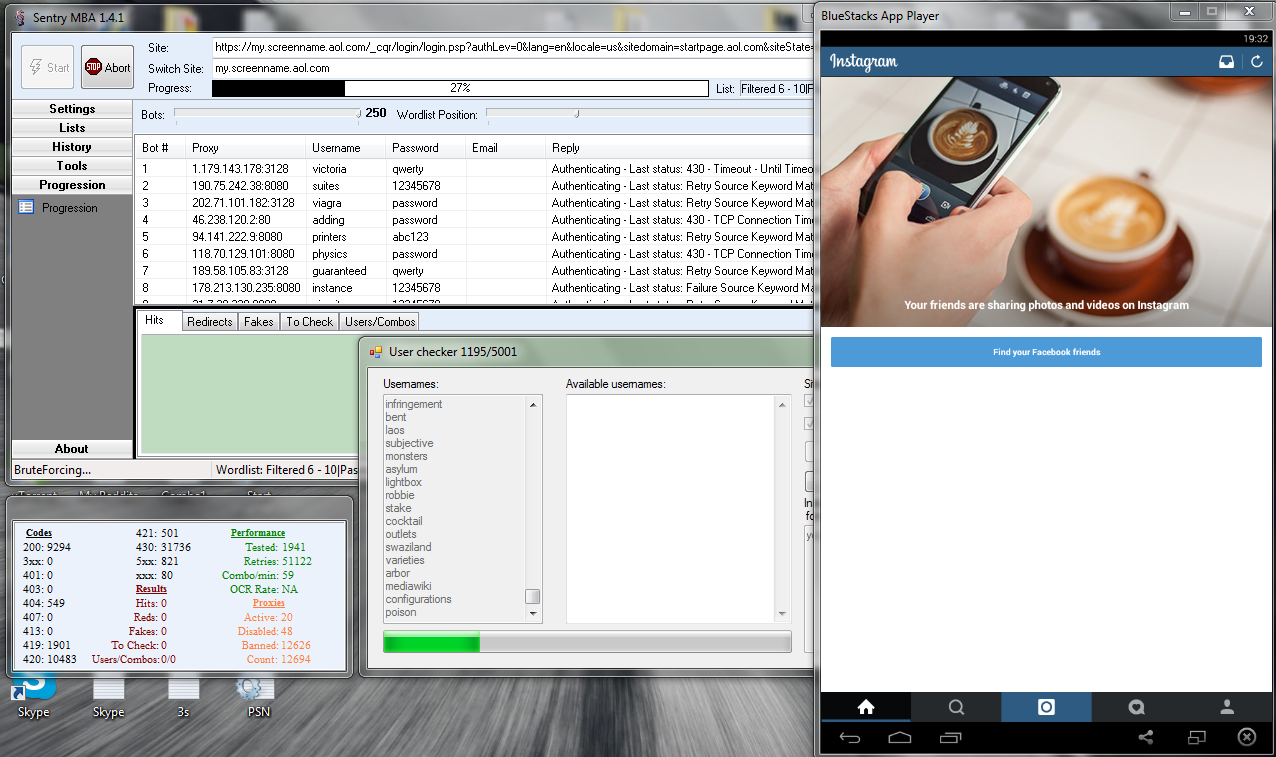The image size is (1276, 757).
Task: Expand the About sidebar section
Action: coord(72,448)
